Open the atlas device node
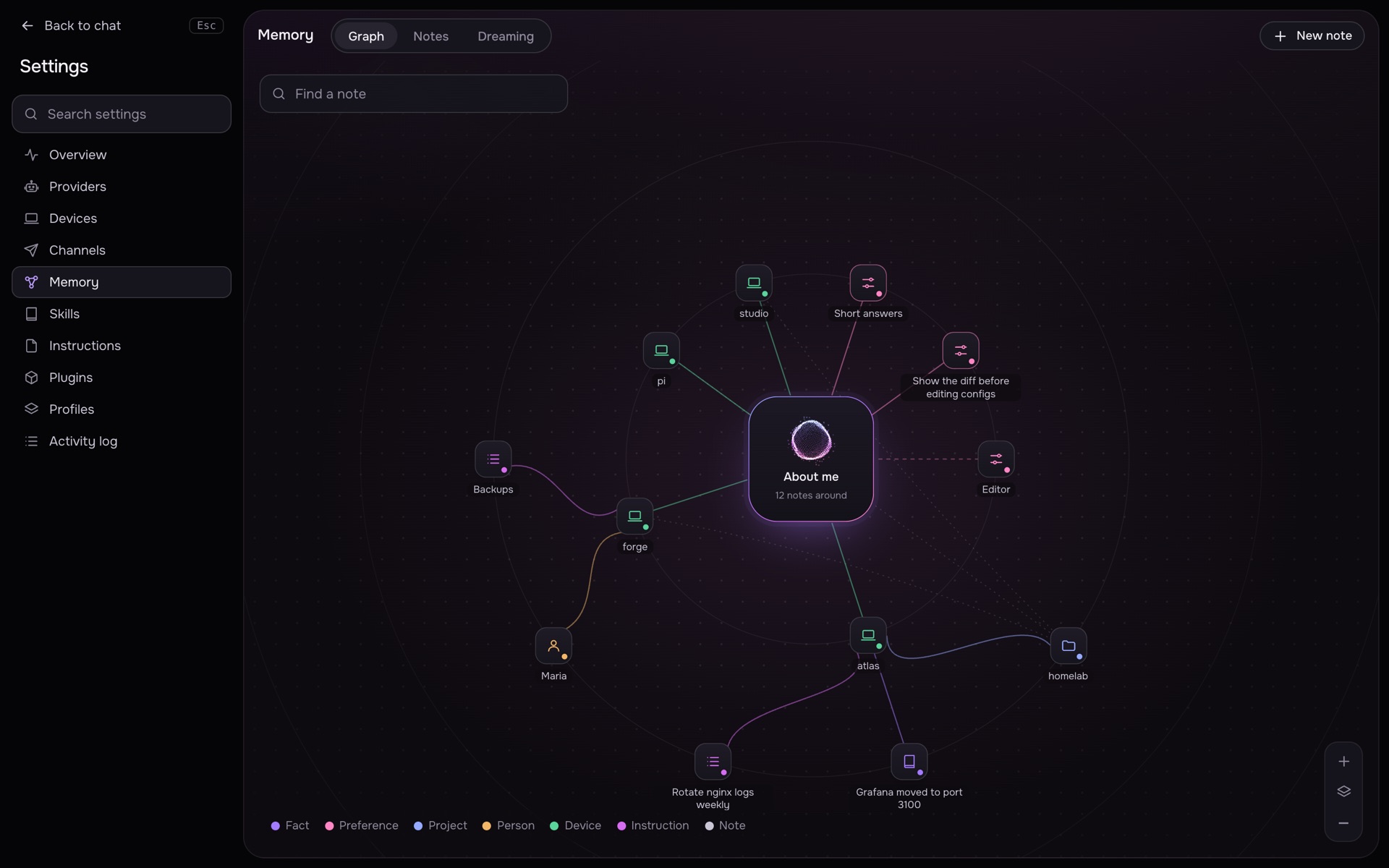The height and width of the screenshot is (868, 1389). [868, 635]
